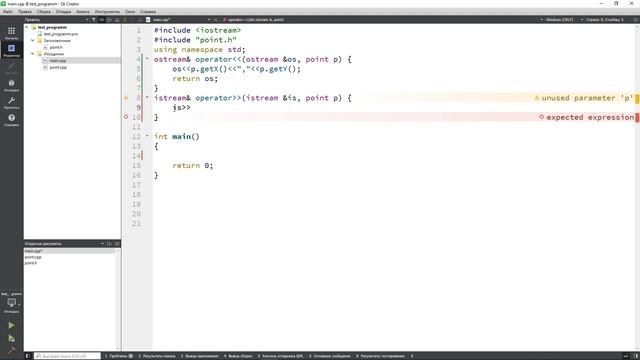Open the Compile Output pane
This screenshot has width=640, height=360.
point(238,356)
